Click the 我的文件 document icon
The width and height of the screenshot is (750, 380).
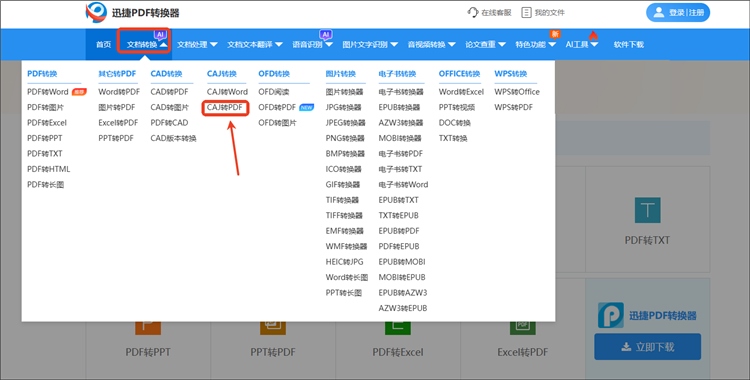click(526, 12)
